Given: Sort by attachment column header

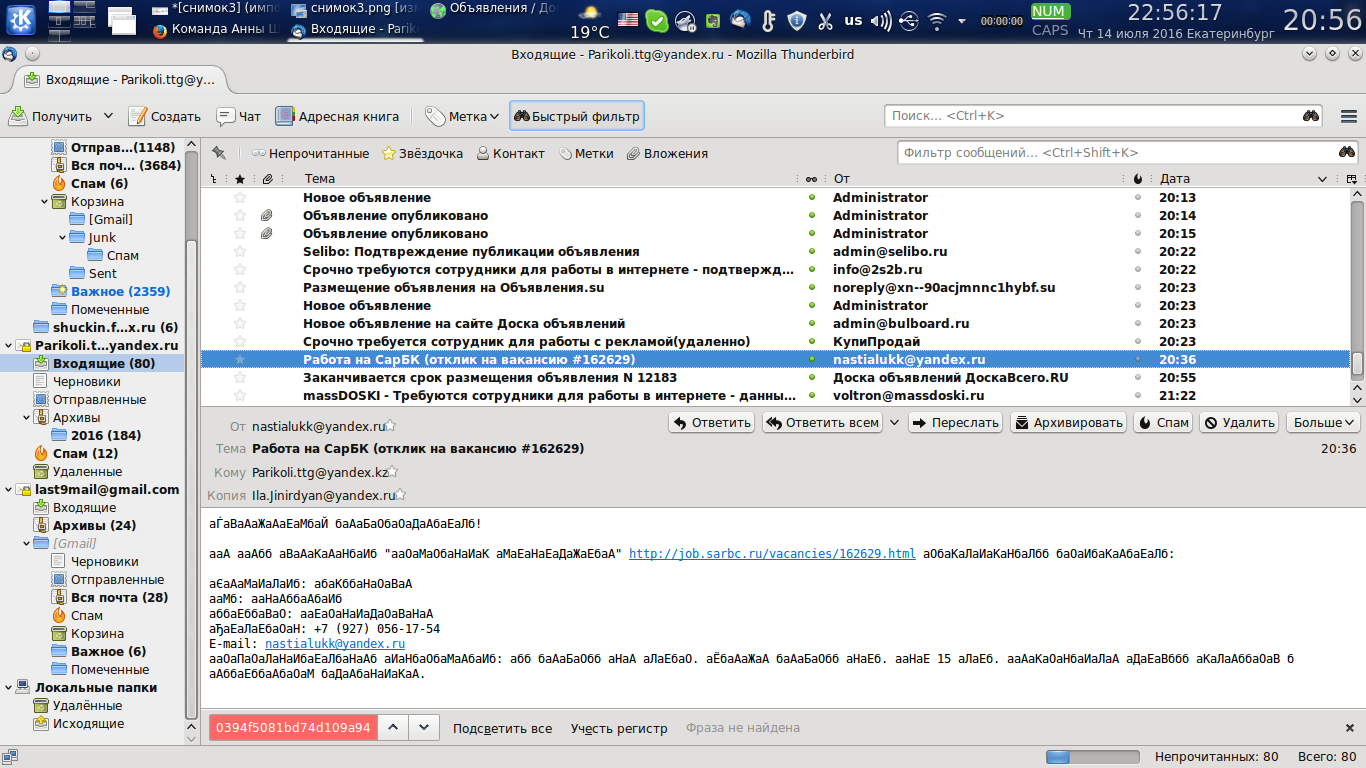Looking at the screenshot, I should coord(267,179).
